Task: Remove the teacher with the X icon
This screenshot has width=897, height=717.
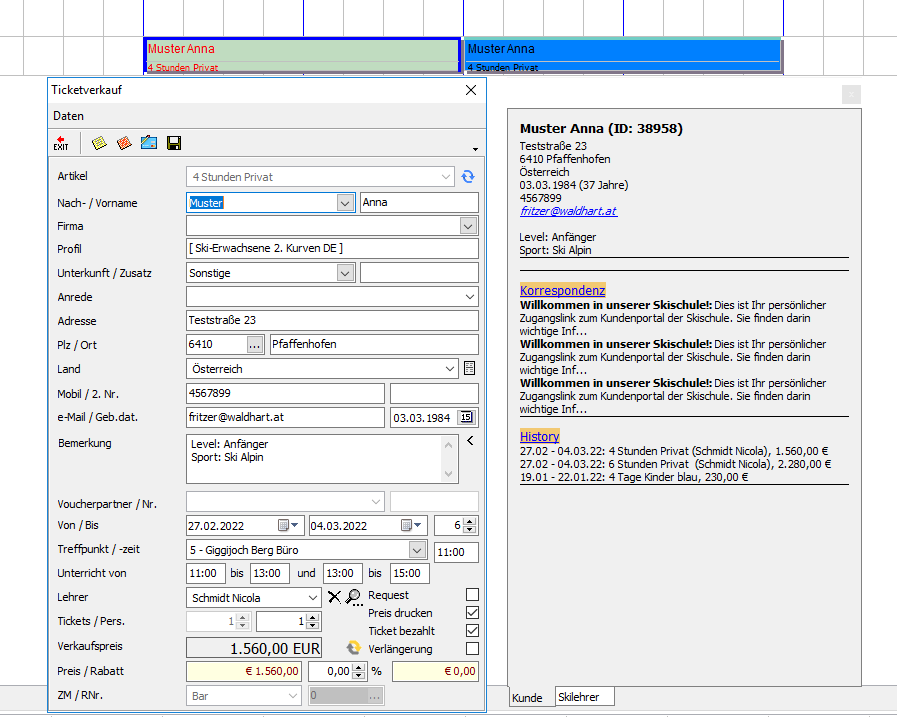Action: coord(335,597)
